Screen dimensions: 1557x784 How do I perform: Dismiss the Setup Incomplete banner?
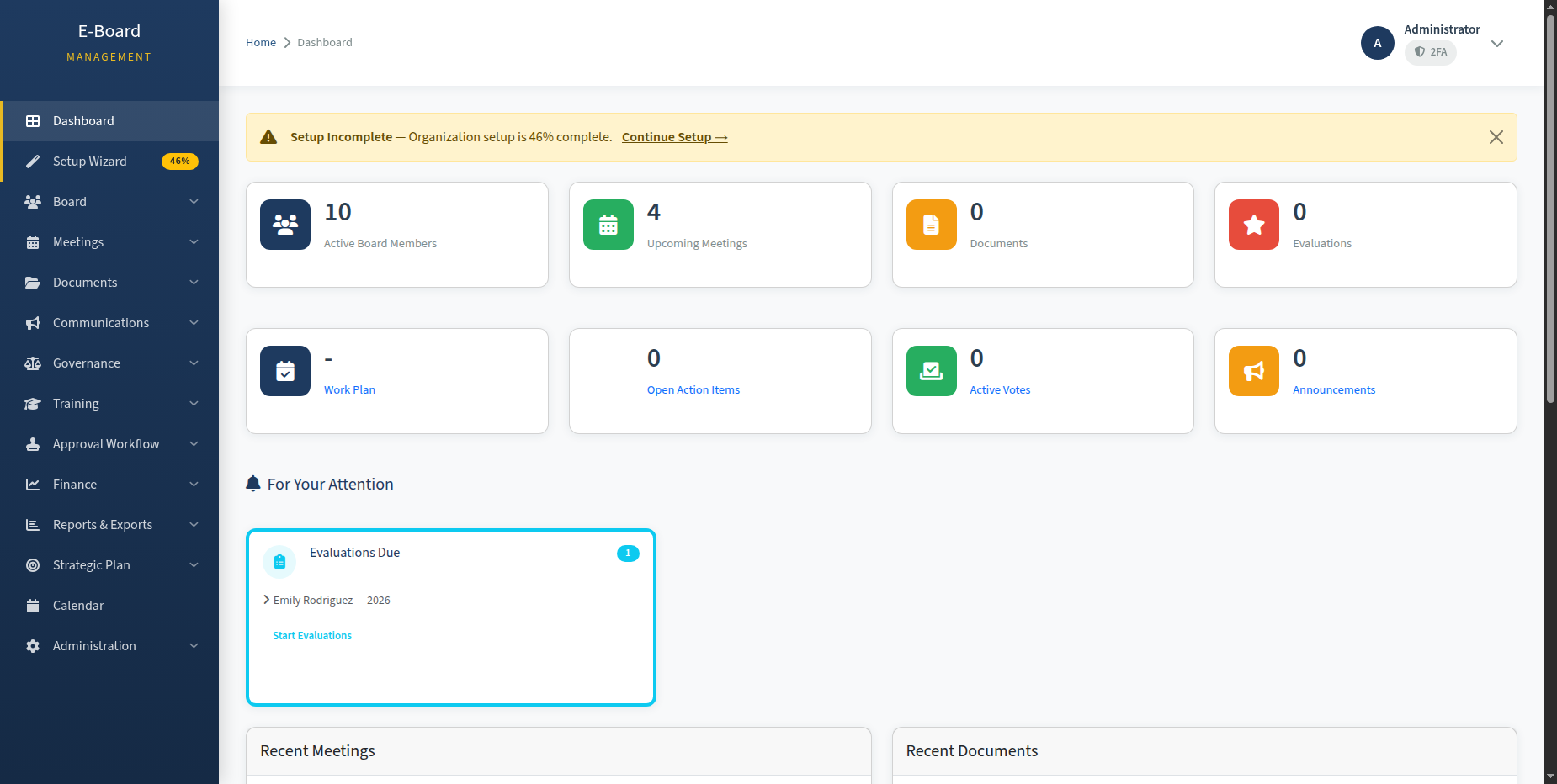click(x=1496, y=137)
